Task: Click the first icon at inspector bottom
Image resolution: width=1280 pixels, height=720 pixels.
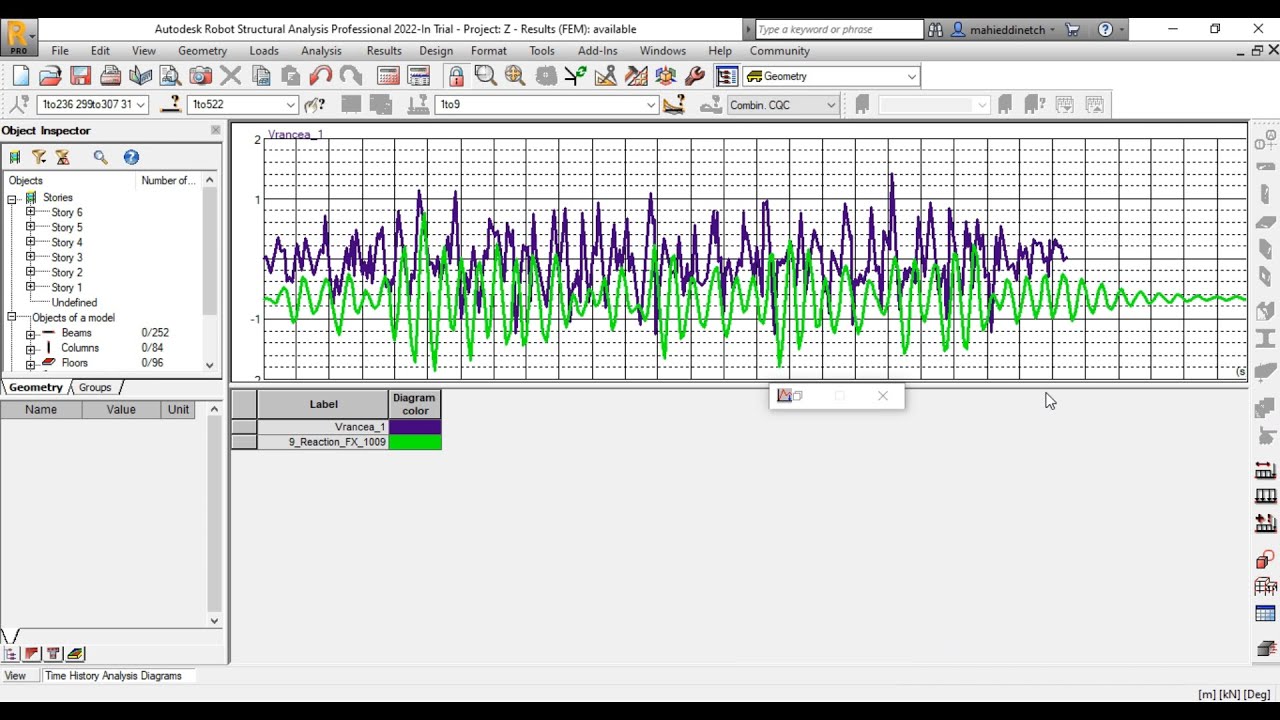Action: pos(10,654)
